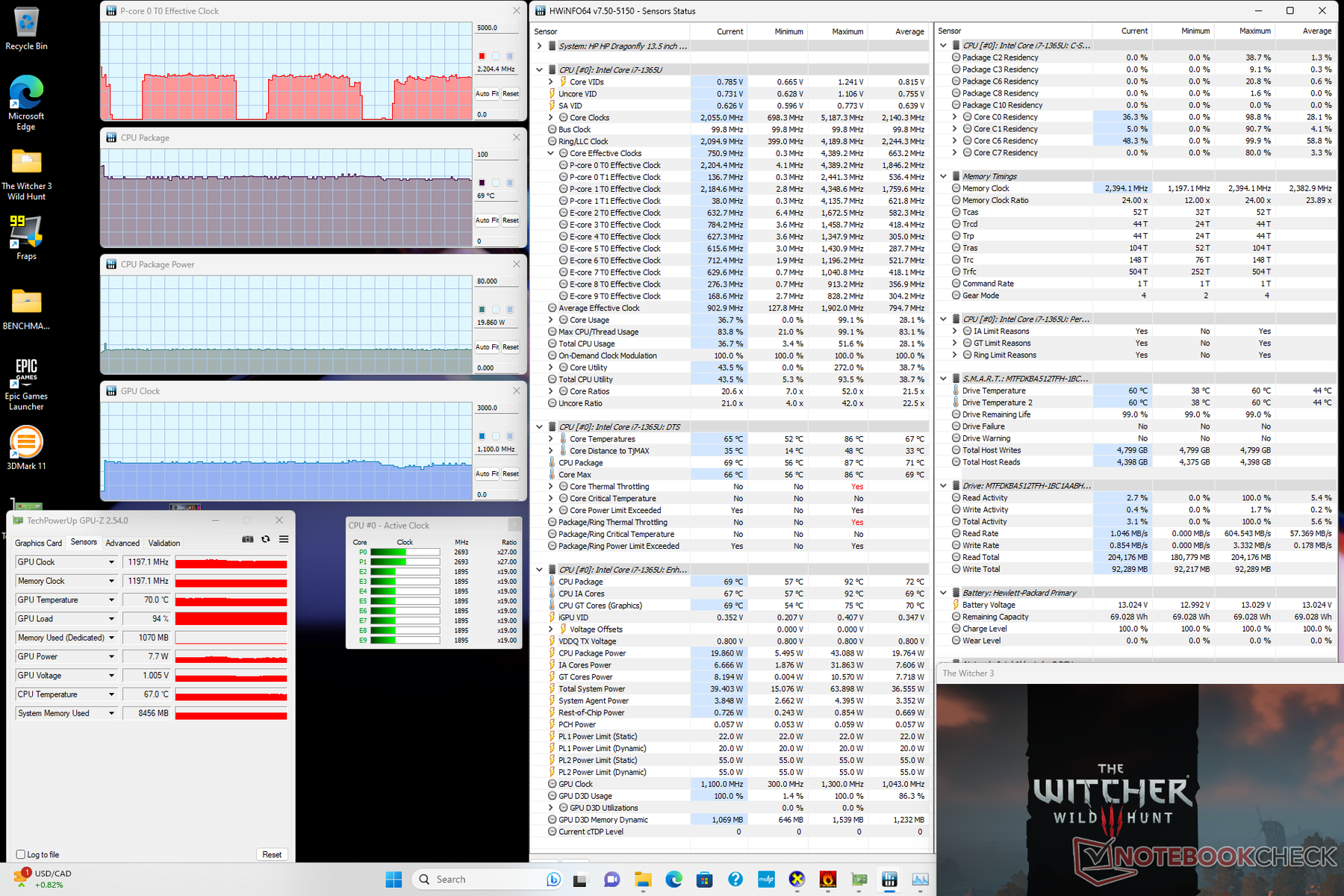Launch Fraps from the desktop

(26, 237)
